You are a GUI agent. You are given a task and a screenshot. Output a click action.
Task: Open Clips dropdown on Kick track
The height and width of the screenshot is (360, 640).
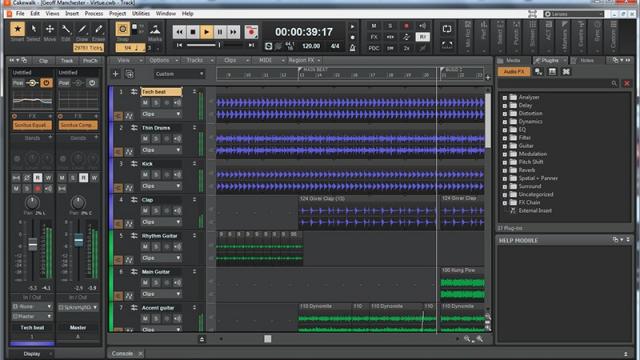click(161, 186)
